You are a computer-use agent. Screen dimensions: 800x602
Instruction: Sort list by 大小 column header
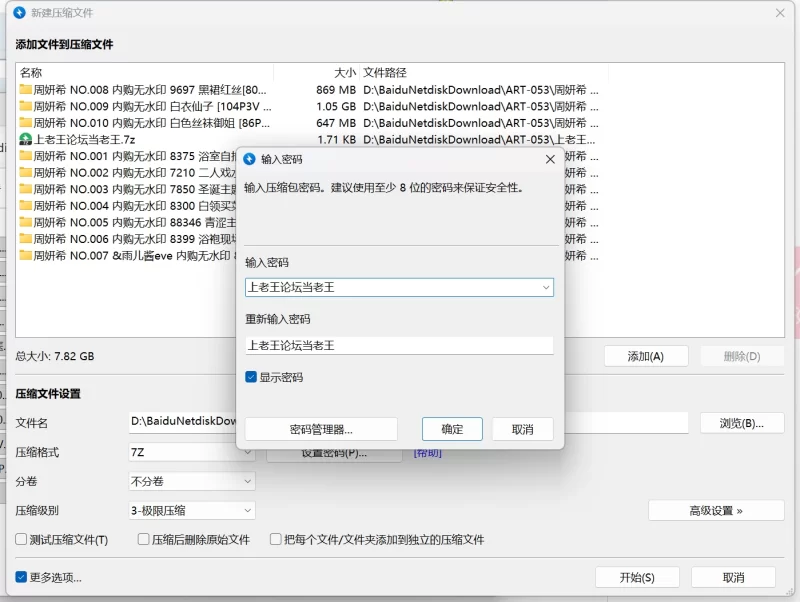point(344,72)
